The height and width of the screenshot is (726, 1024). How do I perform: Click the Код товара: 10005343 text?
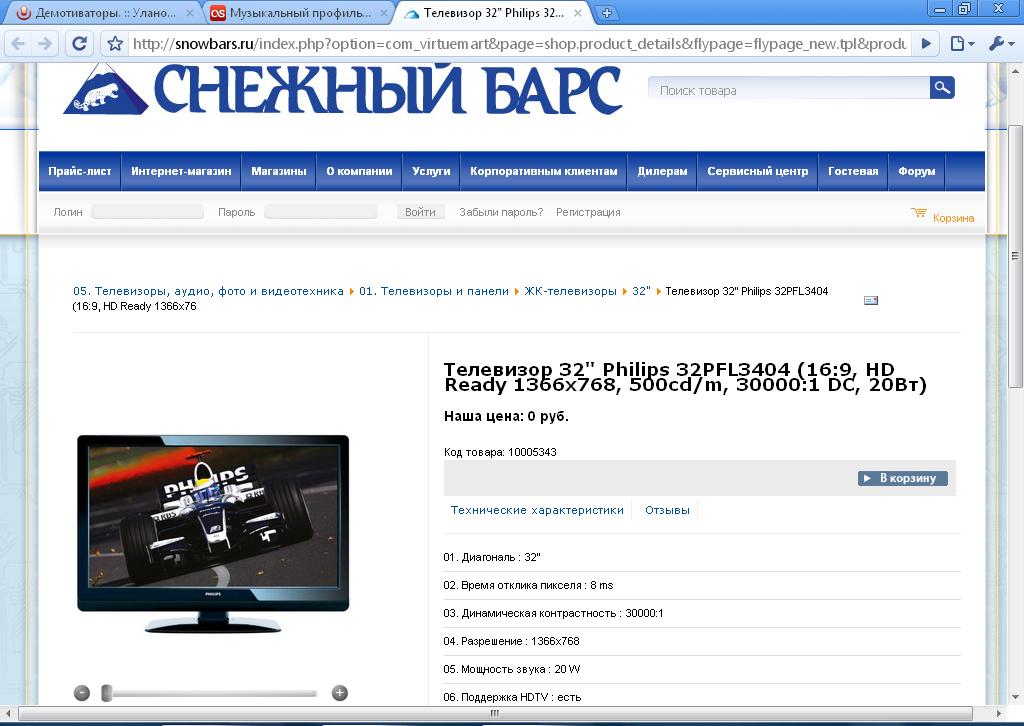[x=500, y=452]
